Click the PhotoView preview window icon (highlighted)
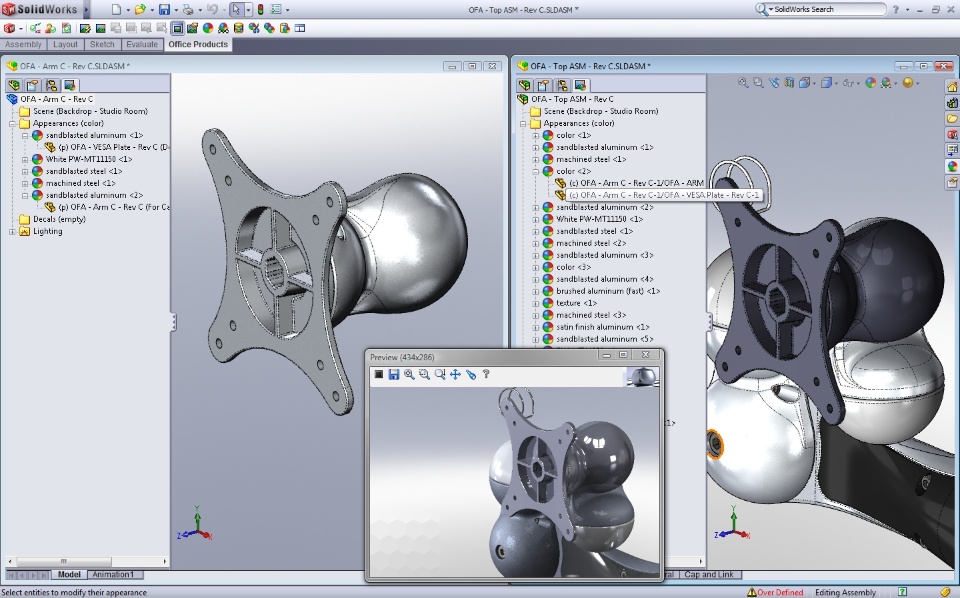 177,28
